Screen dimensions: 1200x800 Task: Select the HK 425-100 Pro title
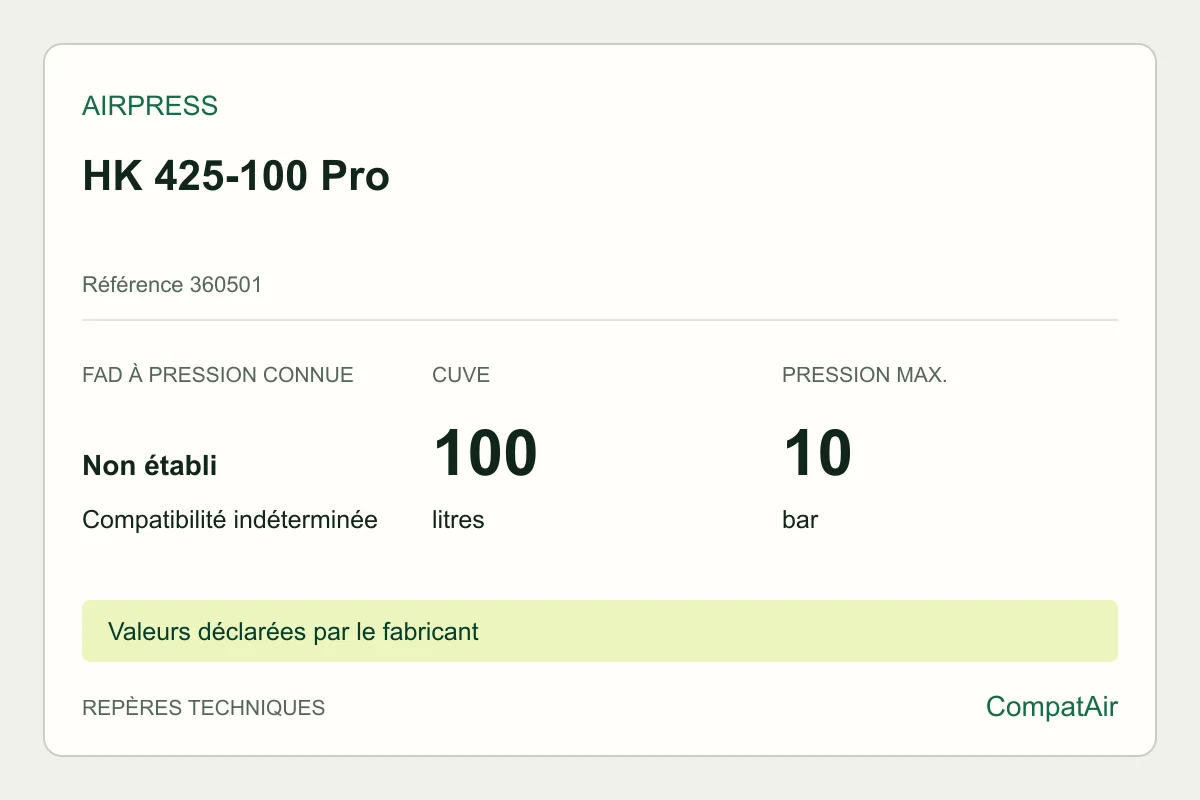coord(236,177)
